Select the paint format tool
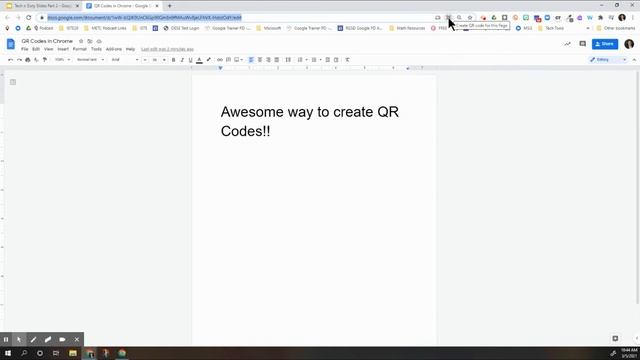The image size is (640, 360). 45,60
